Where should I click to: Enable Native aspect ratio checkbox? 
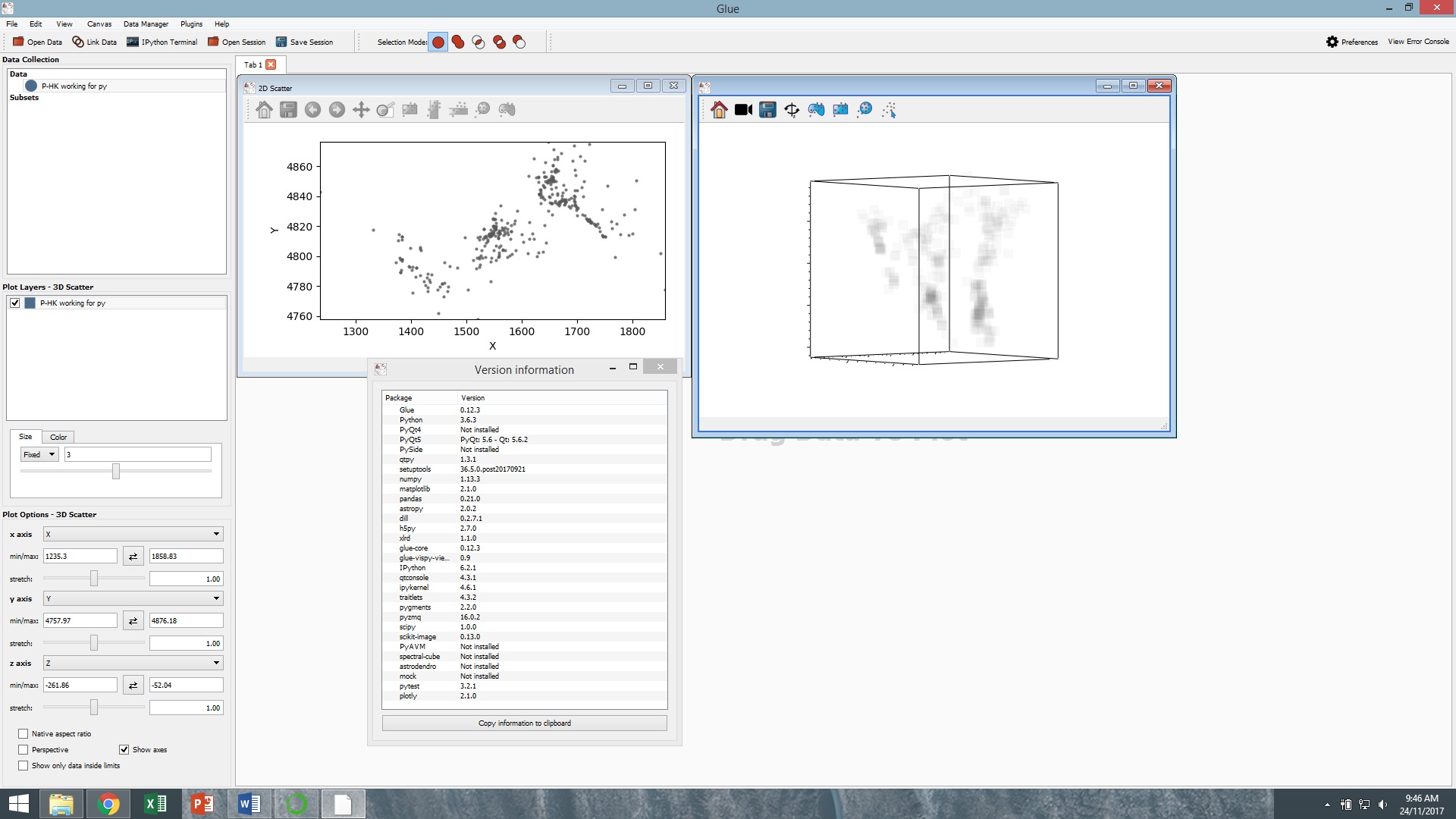click(24, 733)
